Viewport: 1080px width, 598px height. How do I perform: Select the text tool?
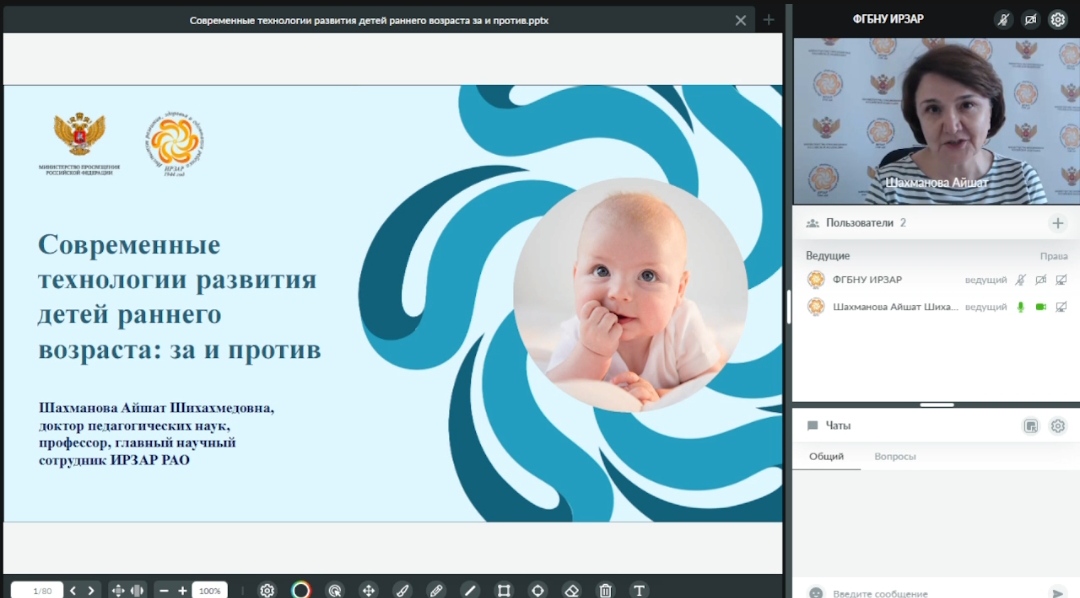[639, 590]
